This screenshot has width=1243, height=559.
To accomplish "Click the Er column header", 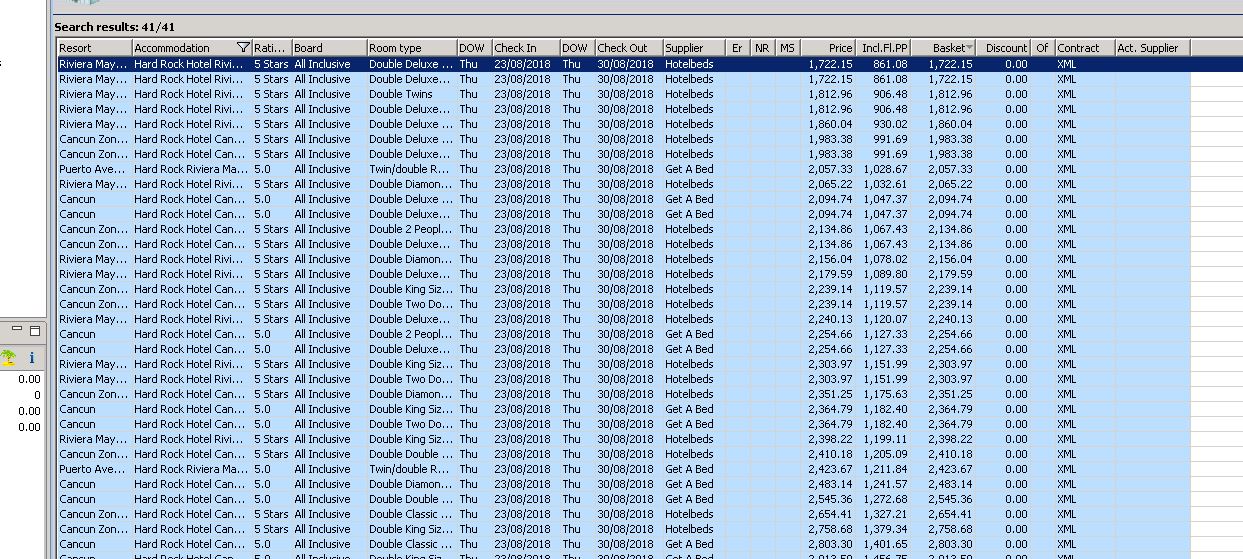I will point(738,47).
